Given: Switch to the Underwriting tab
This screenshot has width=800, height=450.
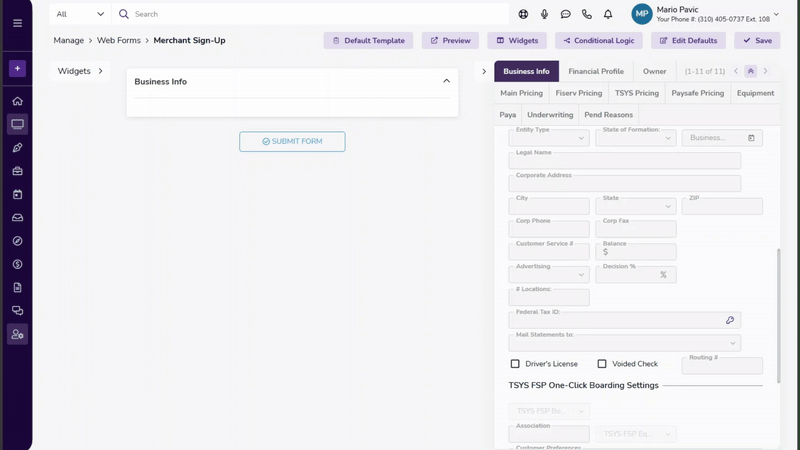Looking at the screenshot, I should click(x=550, y=115).
